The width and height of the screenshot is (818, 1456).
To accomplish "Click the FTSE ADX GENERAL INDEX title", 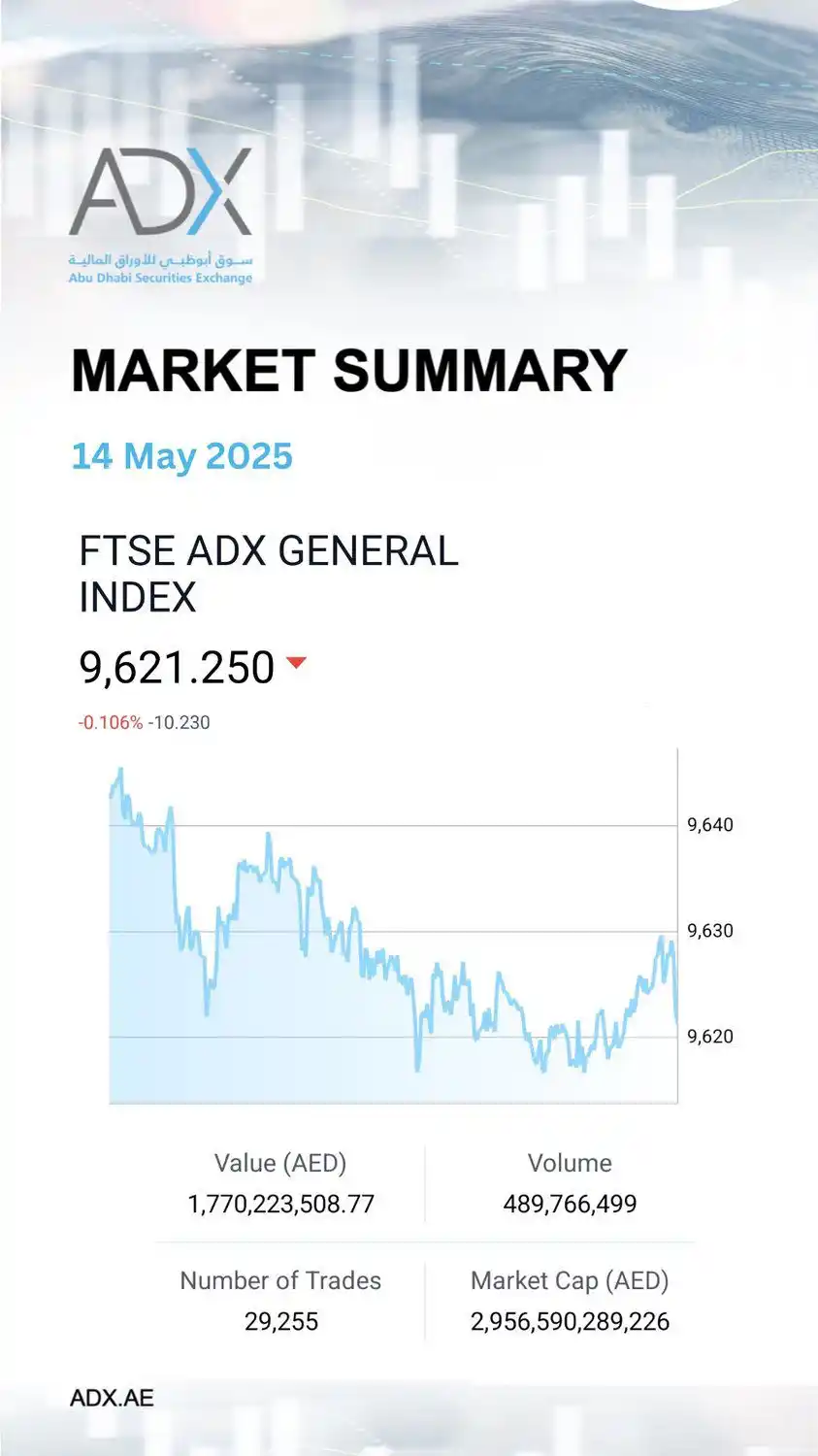I will pos(269,574).
